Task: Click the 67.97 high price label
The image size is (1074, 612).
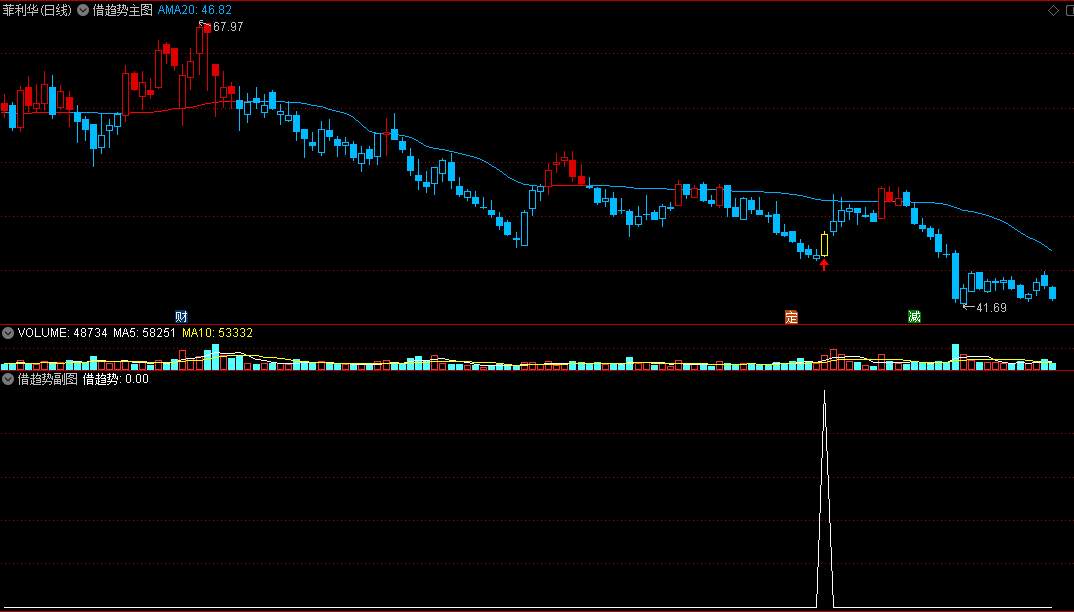Action: click(228, 27)
